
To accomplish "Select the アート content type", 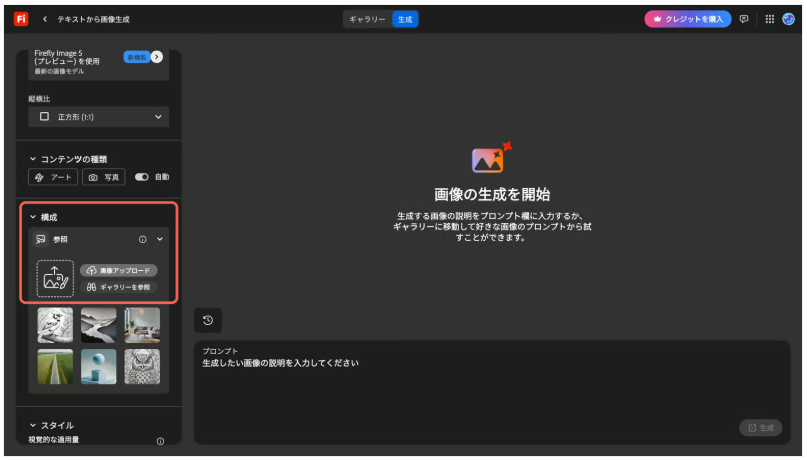I will click(x=53, y=177).
